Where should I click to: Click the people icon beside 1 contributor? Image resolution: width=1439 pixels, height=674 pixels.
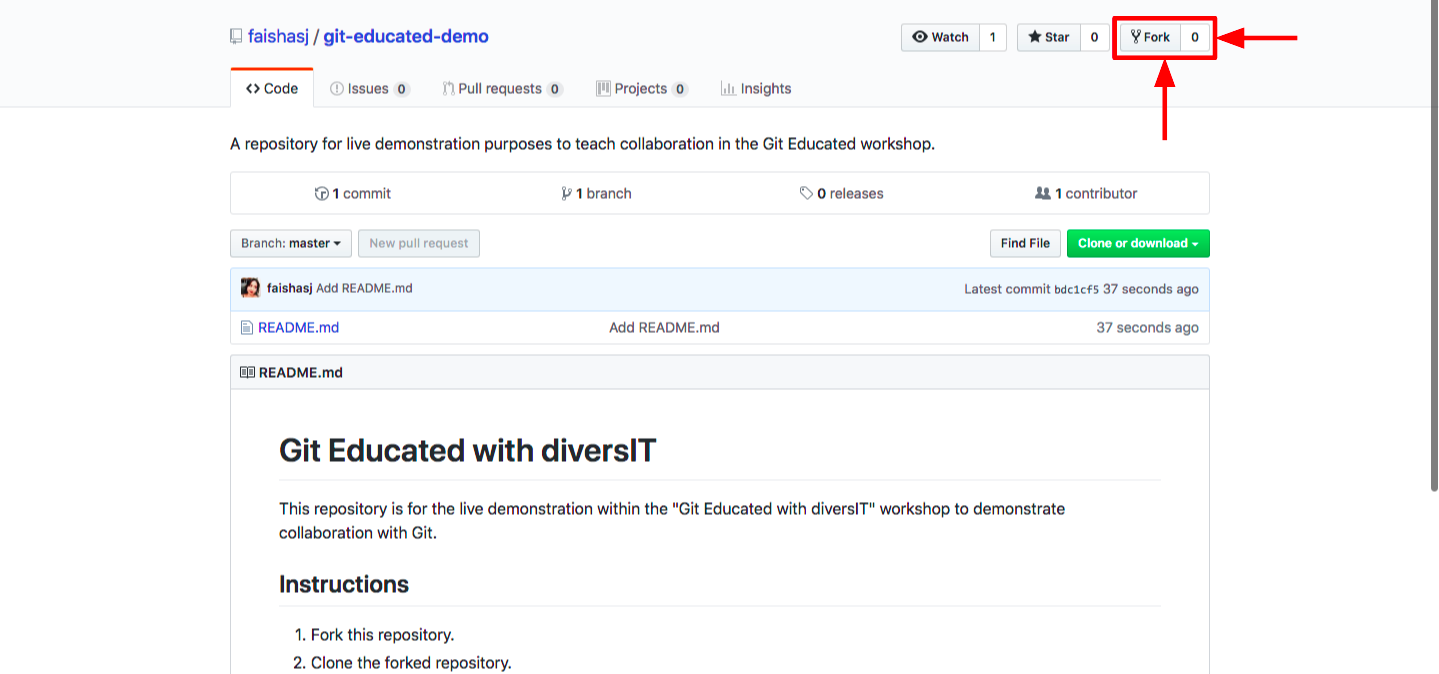(x=1043, y=193)
